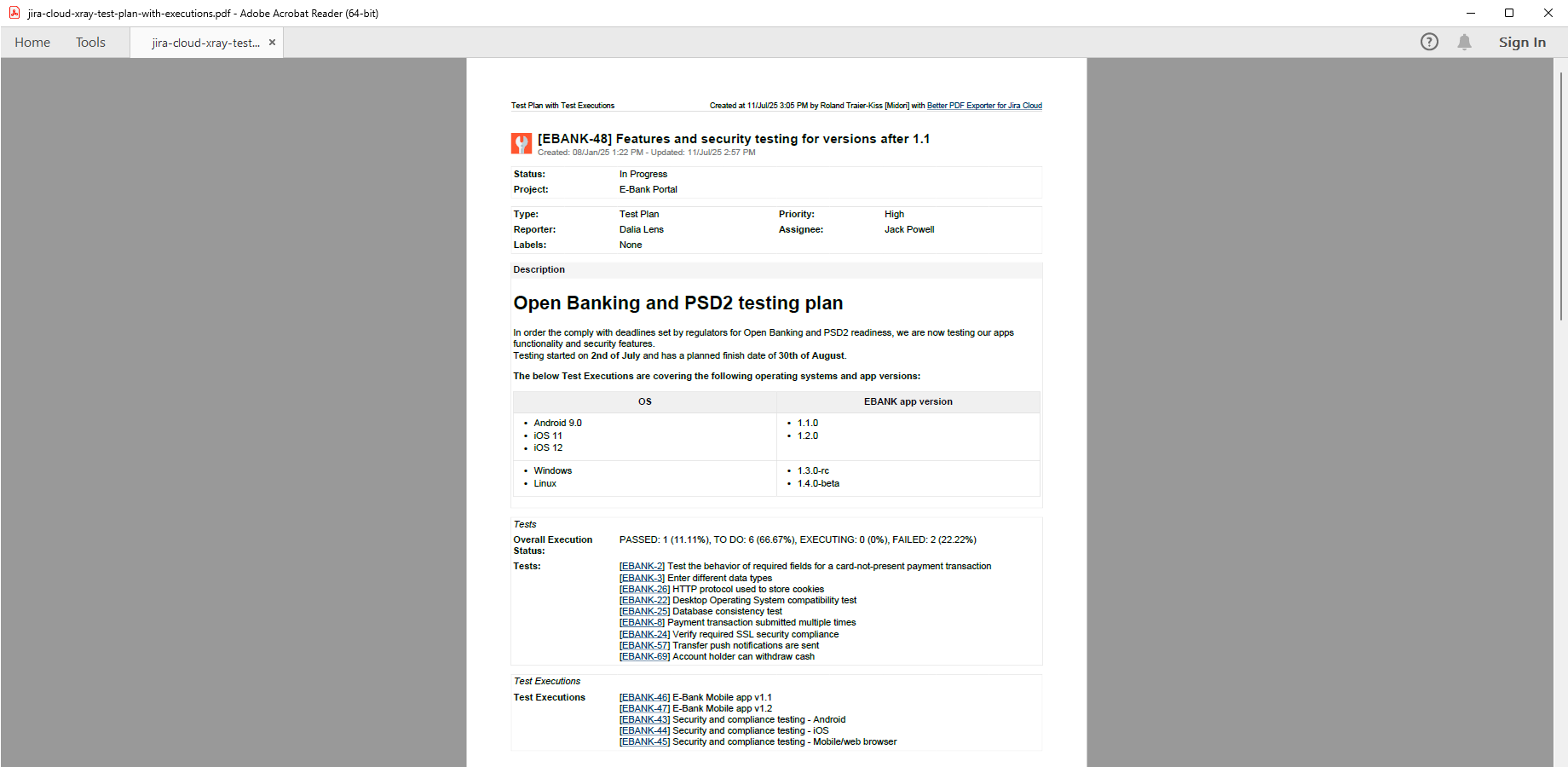Click the labels value 'None'

pyautogui.click(x=631, y=245)
